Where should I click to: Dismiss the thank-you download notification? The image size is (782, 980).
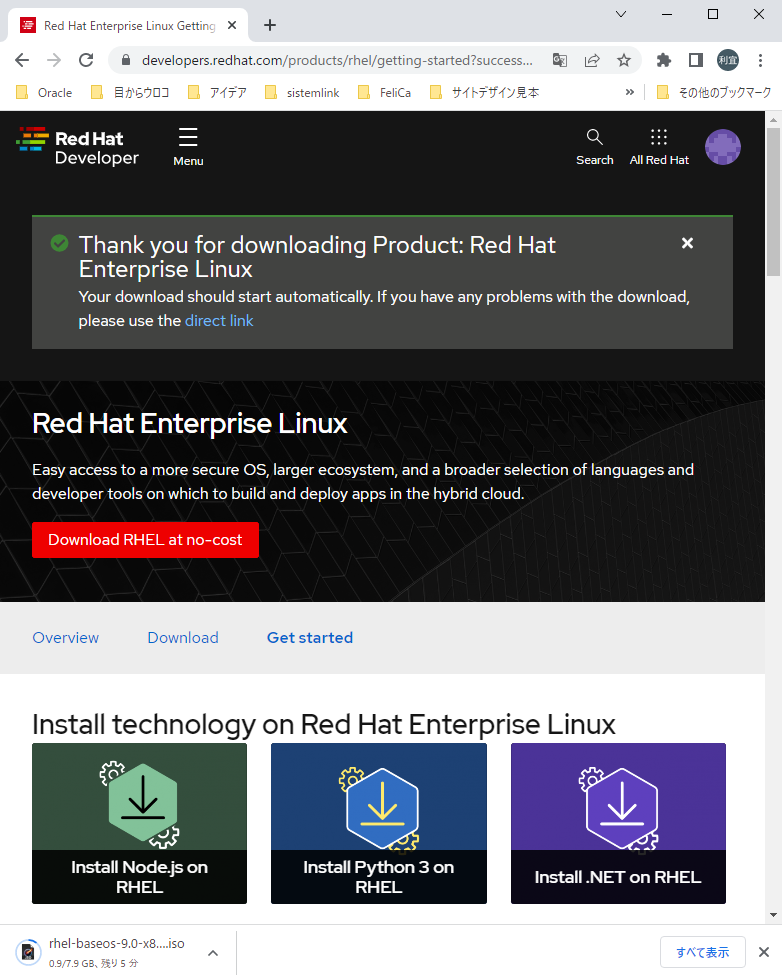tap(687, 243)
